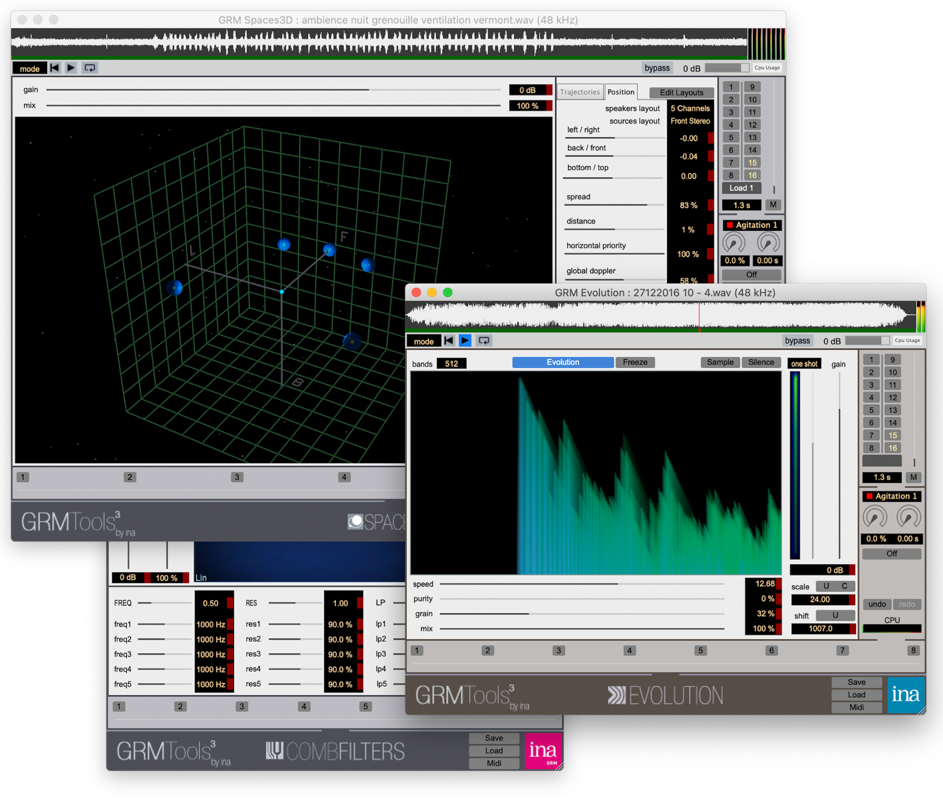The image size is (943, 806).
Task: Click the blue ina logo in Evolution
Action: point(906,695)
